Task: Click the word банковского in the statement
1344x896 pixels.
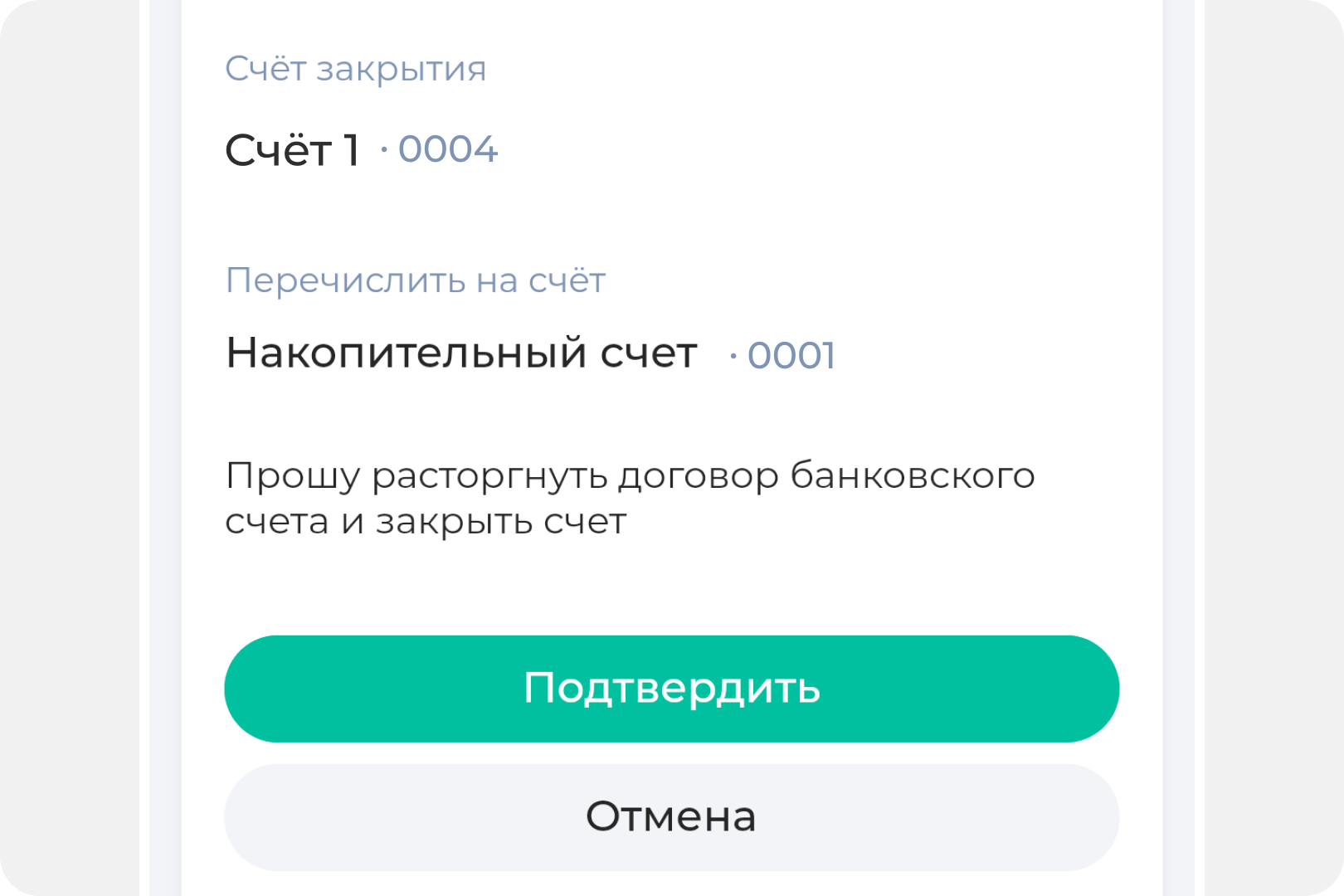Action: pyautogui.click(x=913, y=476)
